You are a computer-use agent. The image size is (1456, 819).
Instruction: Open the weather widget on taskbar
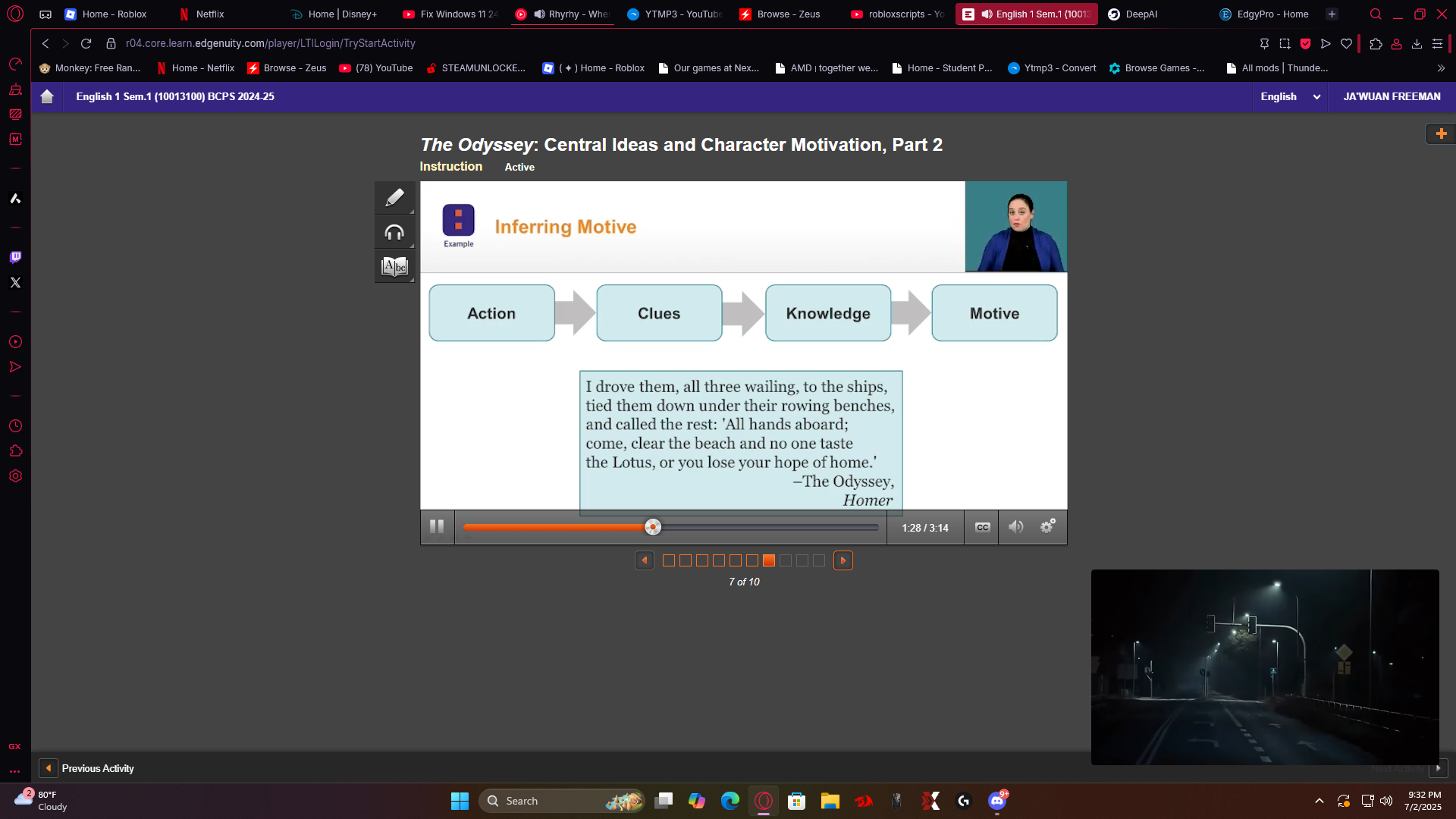(x=42, y=801)
